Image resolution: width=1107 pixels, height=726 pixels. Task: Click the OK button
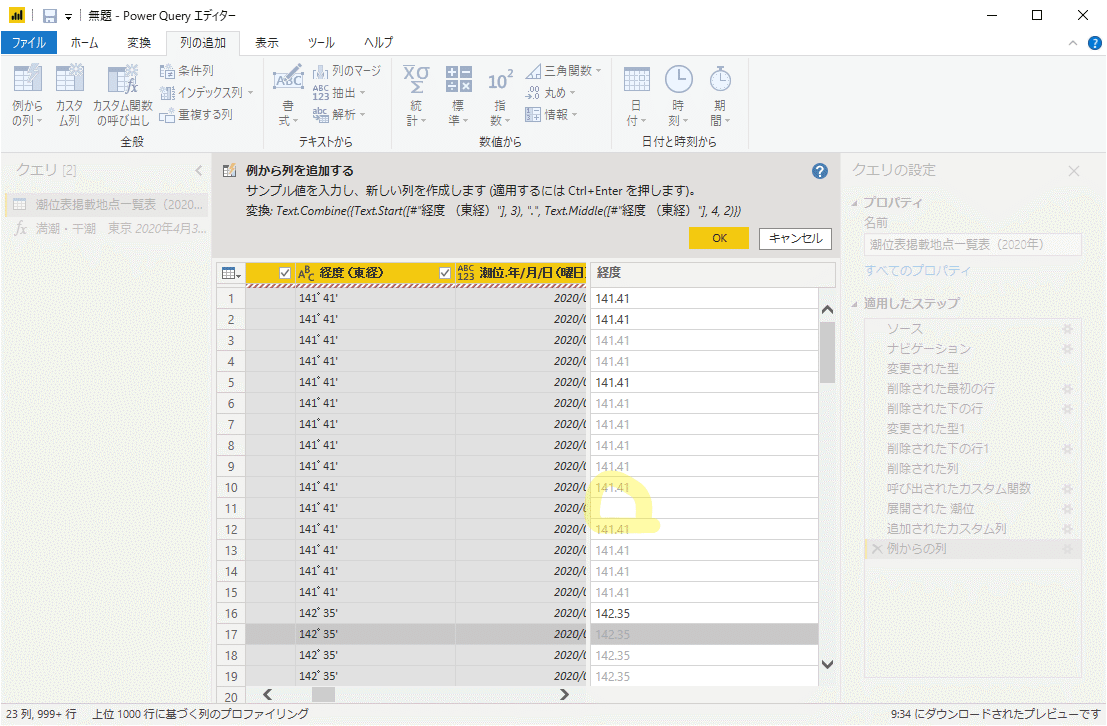(x=719, y=238)
